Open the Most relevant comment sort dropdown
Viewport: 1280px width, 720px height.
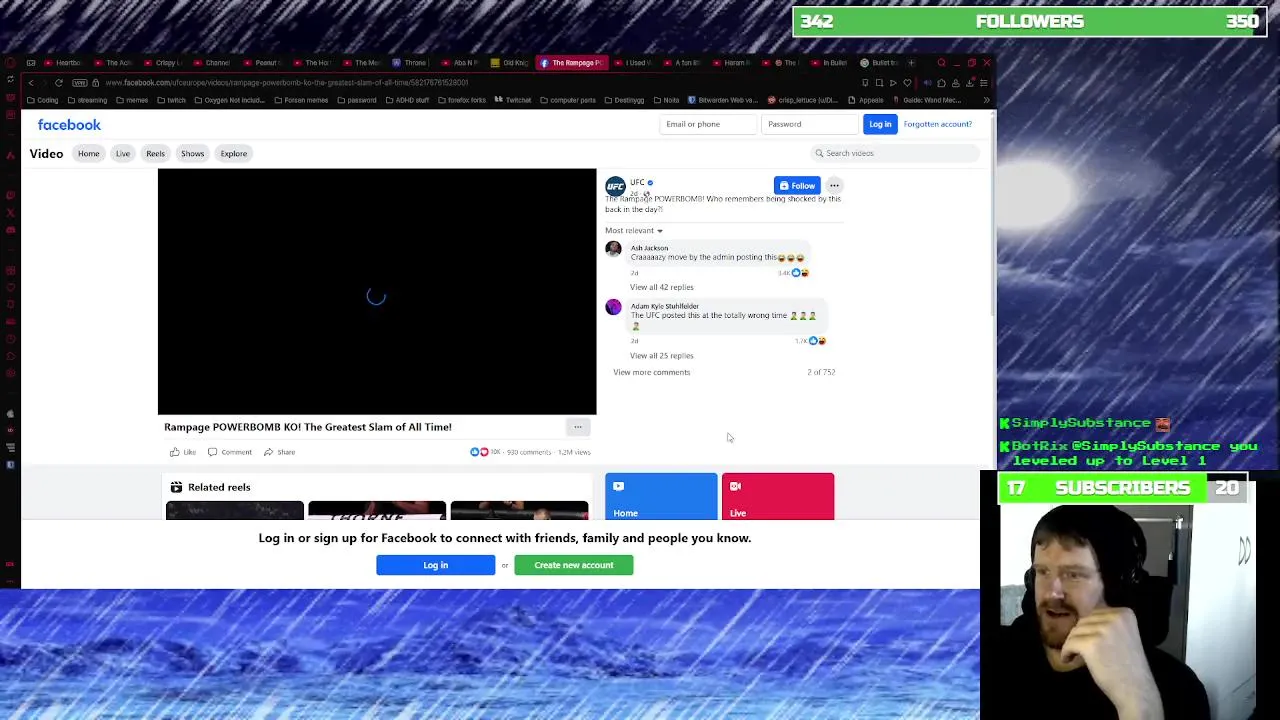click(x=633, y=231)
